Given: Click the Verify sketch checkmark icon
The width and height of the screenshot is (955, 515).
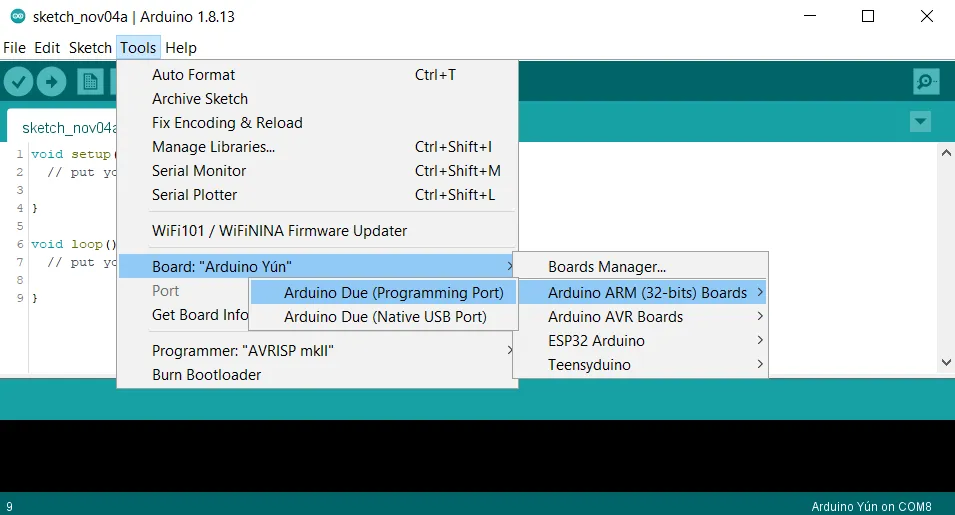Looking at the screenshot, I should 19,82.
